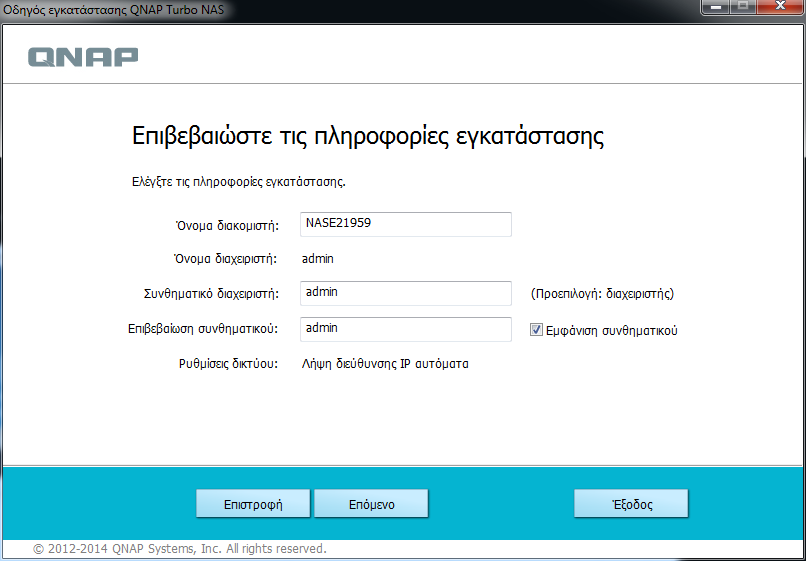Untick the Εμφάνιση συνθηματικού checkbox
Viewport: 806px width, 561px height.
tap(536, 330)
